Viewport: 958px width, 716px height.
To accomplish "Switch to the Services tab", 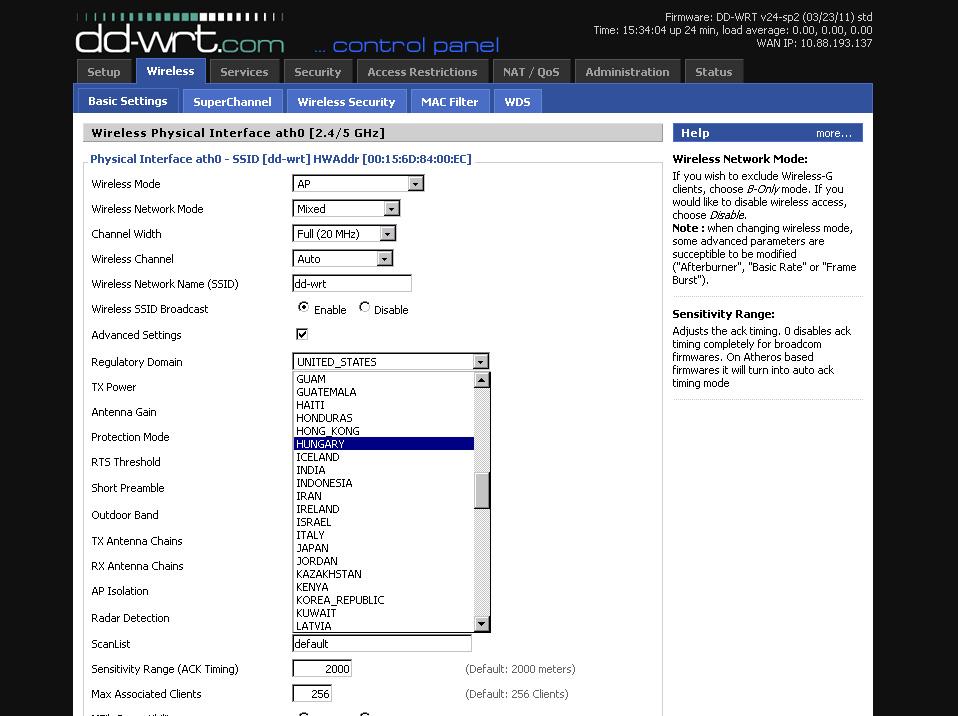I will (x=244, y=71).
